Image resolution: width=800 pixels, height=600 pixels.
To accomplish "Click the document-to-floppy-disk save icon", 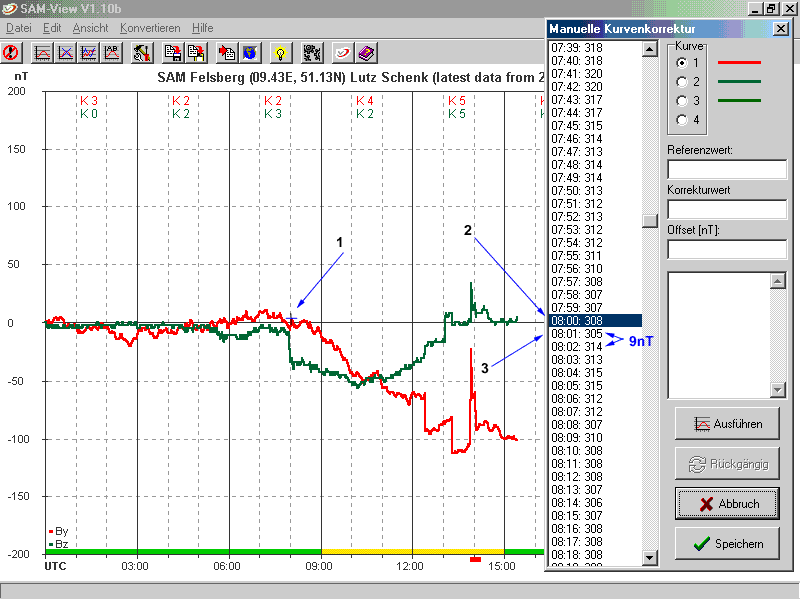I will pyautogui.click(x=173, y=53).
